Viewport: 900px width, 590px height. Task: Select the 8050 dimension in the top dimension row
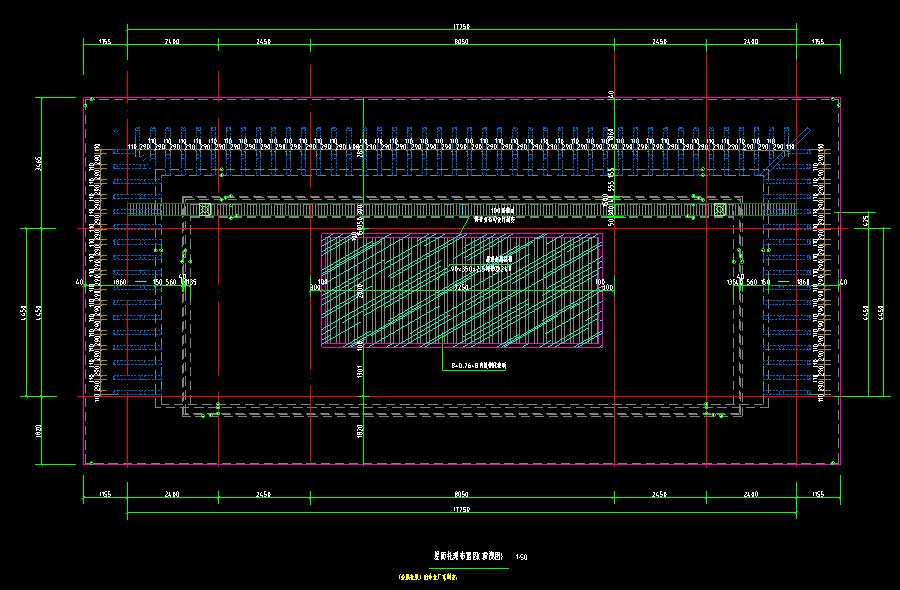pos(461,41)
